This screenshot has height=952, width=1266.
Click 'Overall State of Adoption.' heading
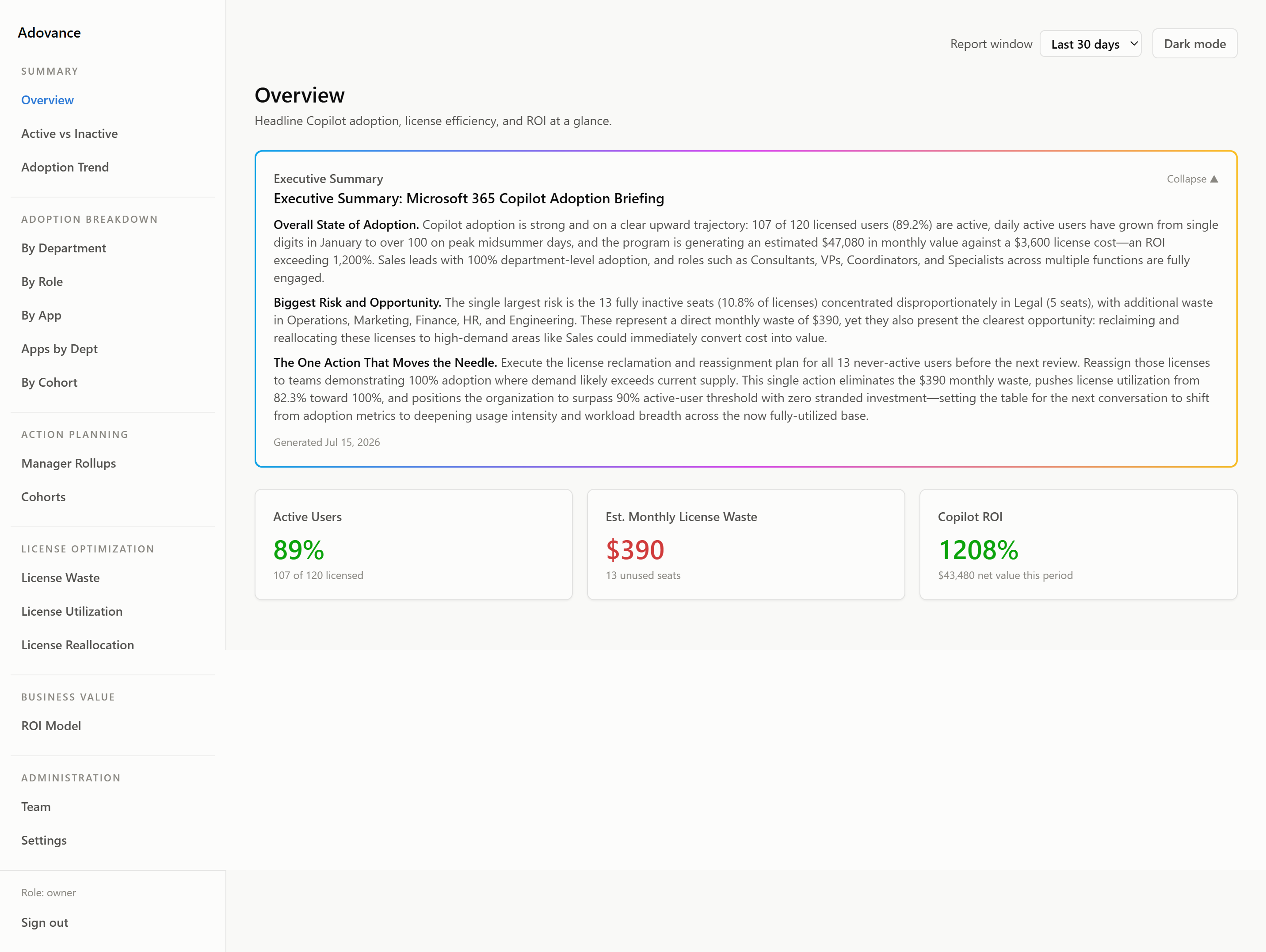tap(346, 225)
